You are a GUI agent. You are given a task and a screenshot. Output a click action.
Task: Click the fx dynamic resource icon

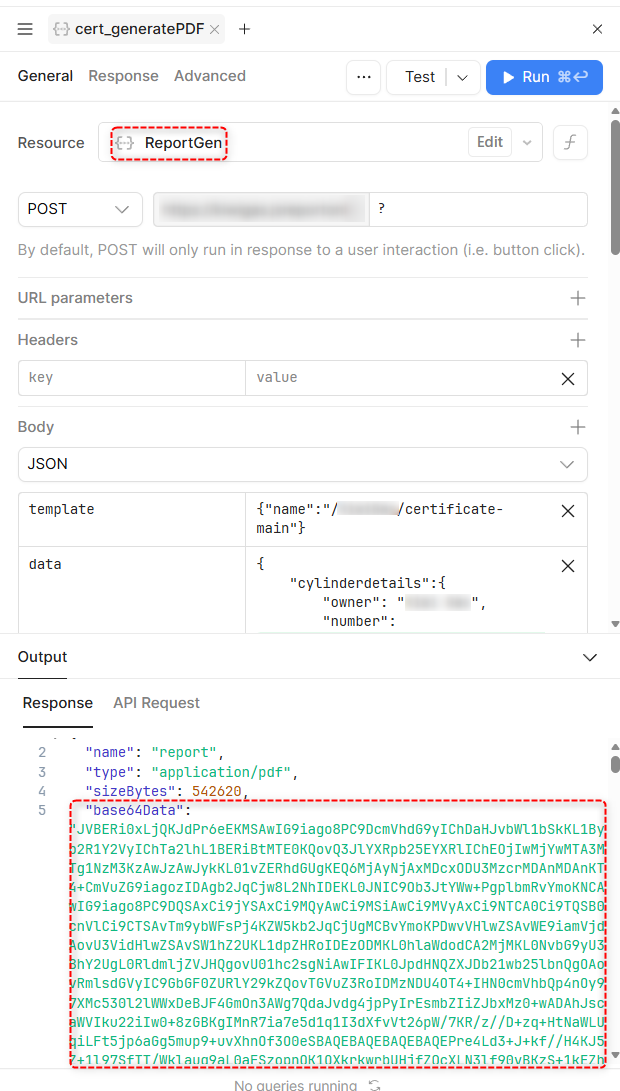570,143
